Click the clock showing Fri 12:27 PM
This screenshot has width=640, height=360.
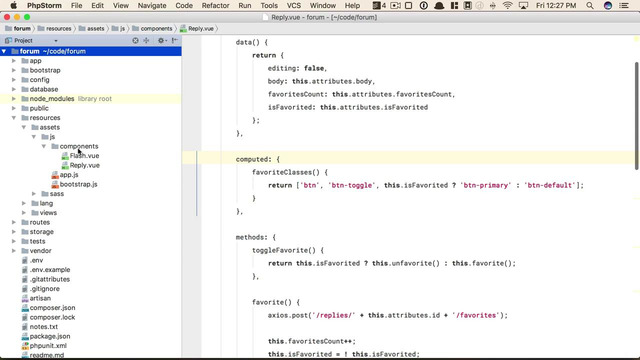pos(556,5)
